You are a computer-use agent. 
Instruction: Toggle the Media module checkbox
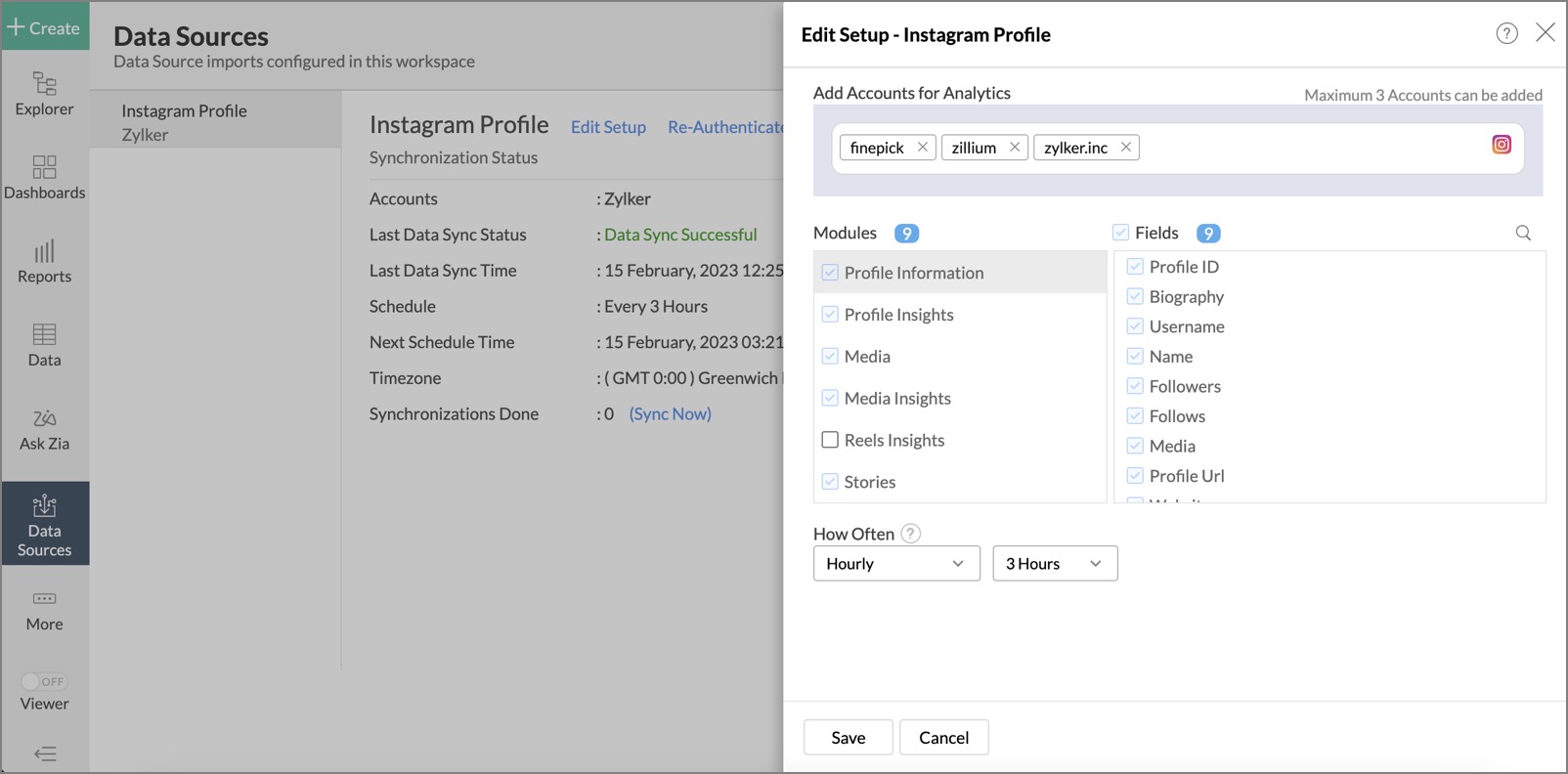(x=830, y=356)
